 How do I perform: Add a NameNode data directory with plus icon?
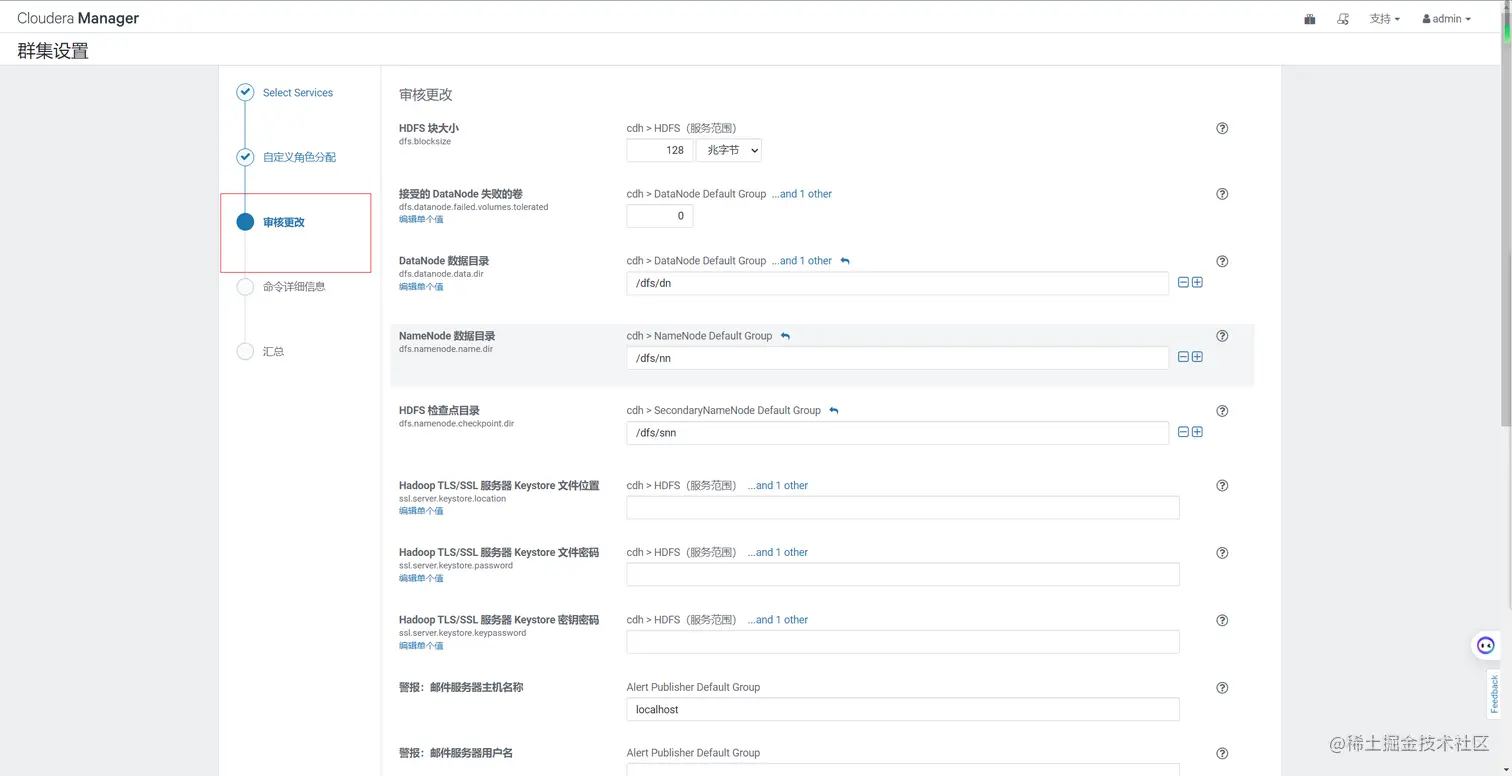click(1197, 357)
